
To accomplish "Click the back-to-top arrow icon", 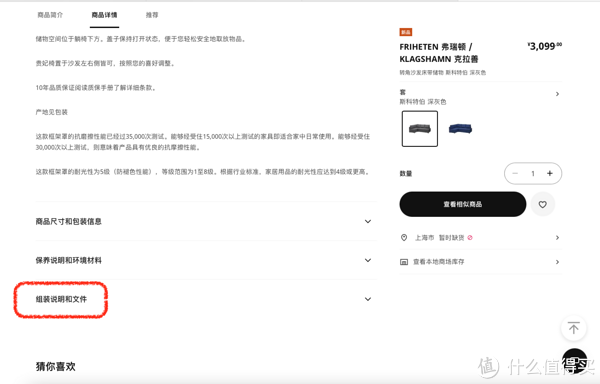I will point(573,328).
